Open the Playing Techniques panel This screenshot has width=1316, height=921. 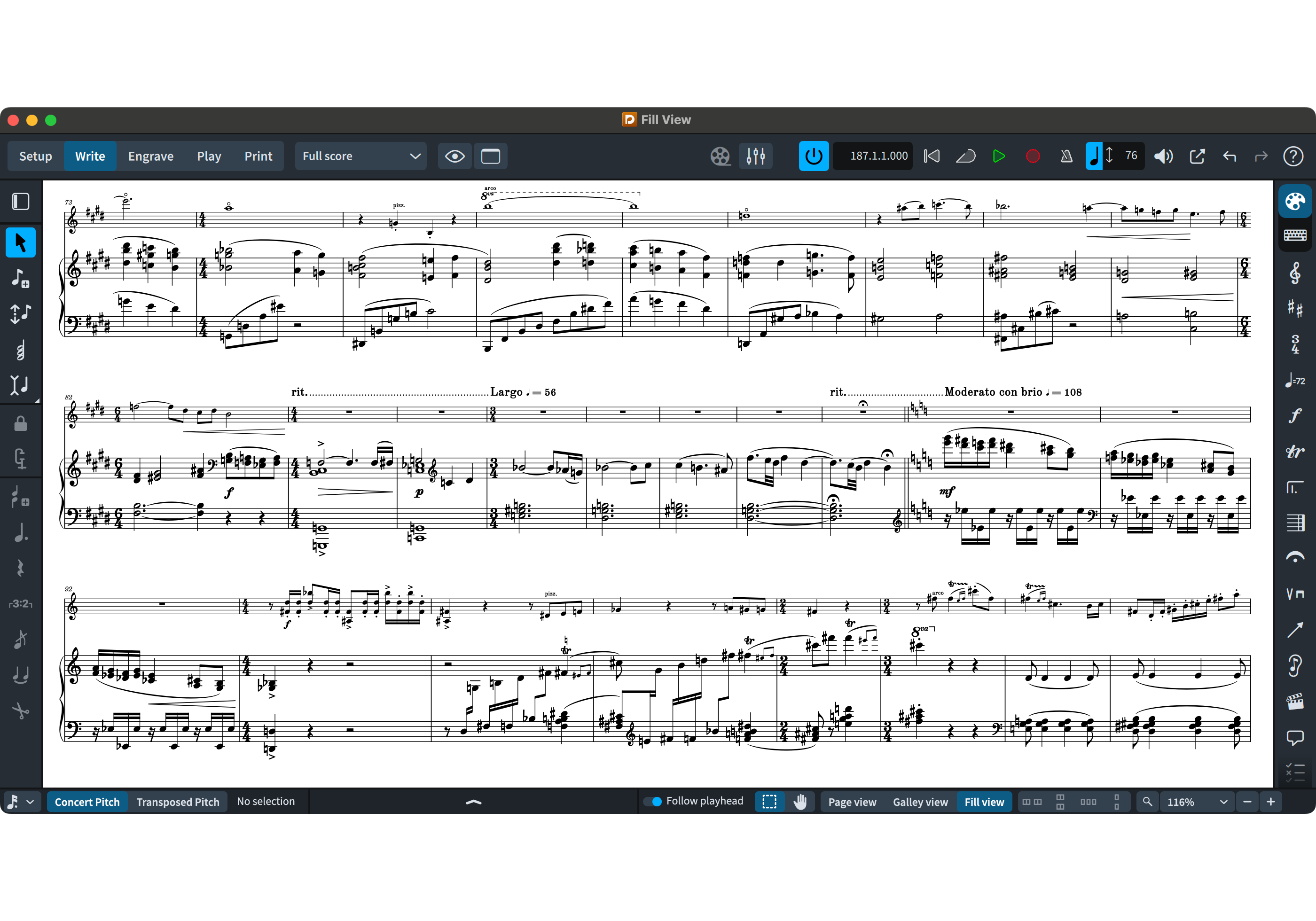tap(1295, 594)
